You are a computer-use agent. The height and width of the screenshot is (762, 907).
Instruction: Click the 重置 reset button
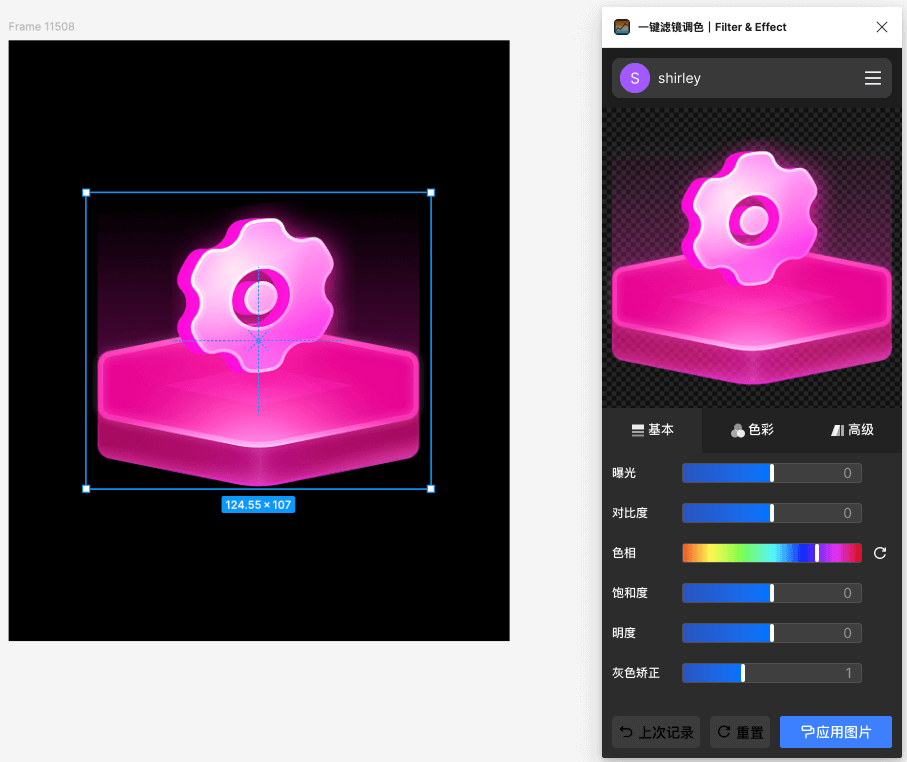pos(740,732)
